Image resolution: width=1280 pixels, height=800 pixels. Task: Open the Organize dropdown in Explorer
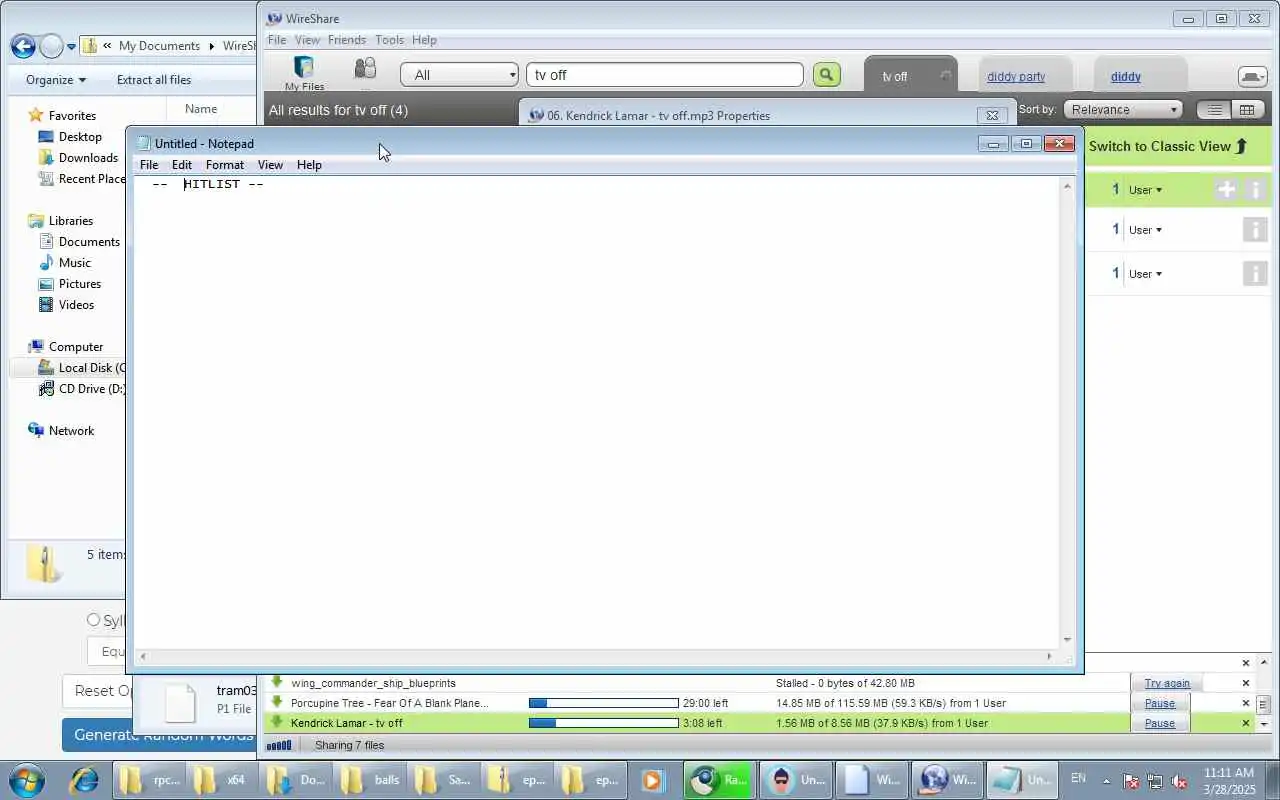click(x=56, y=80)
